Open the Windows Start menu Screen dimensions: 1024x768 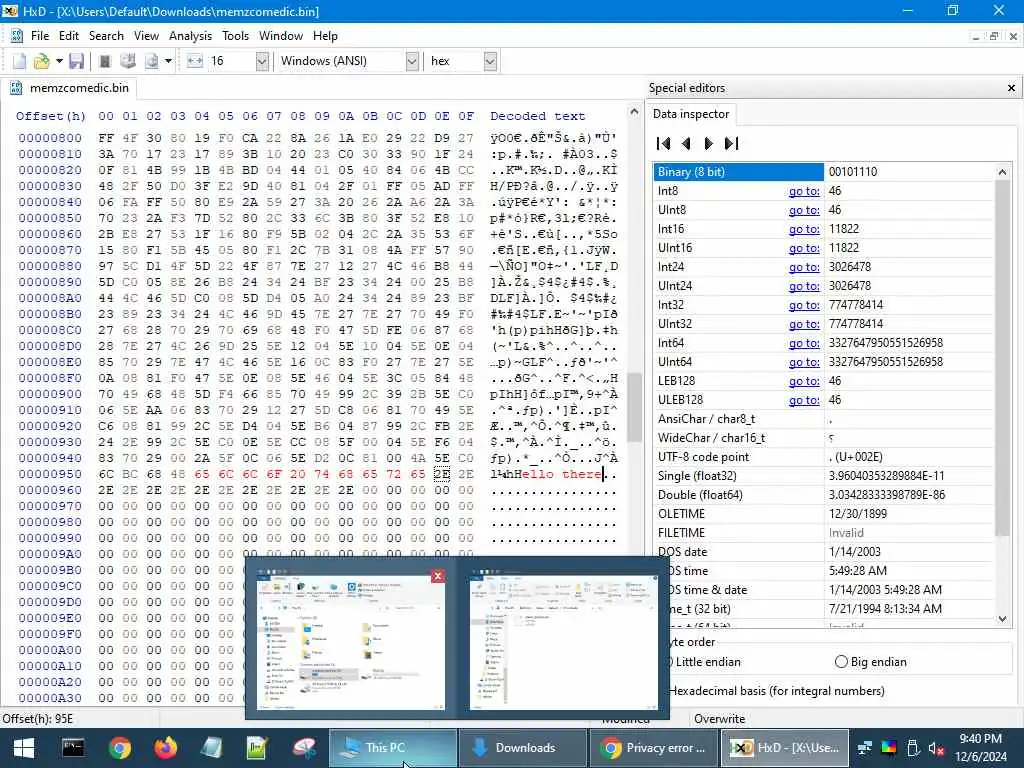click(x=24, y=748)
